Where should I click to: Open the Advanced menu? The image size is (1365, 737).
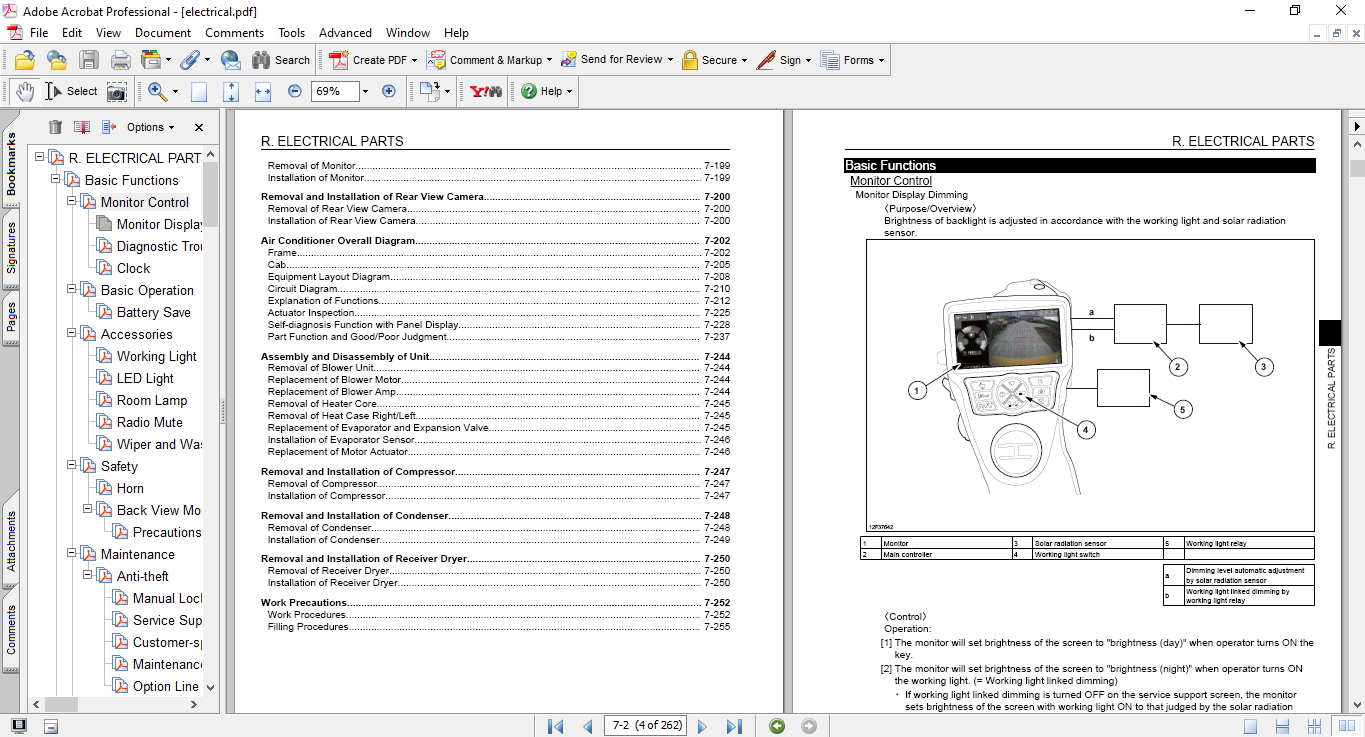pos(345,33)
